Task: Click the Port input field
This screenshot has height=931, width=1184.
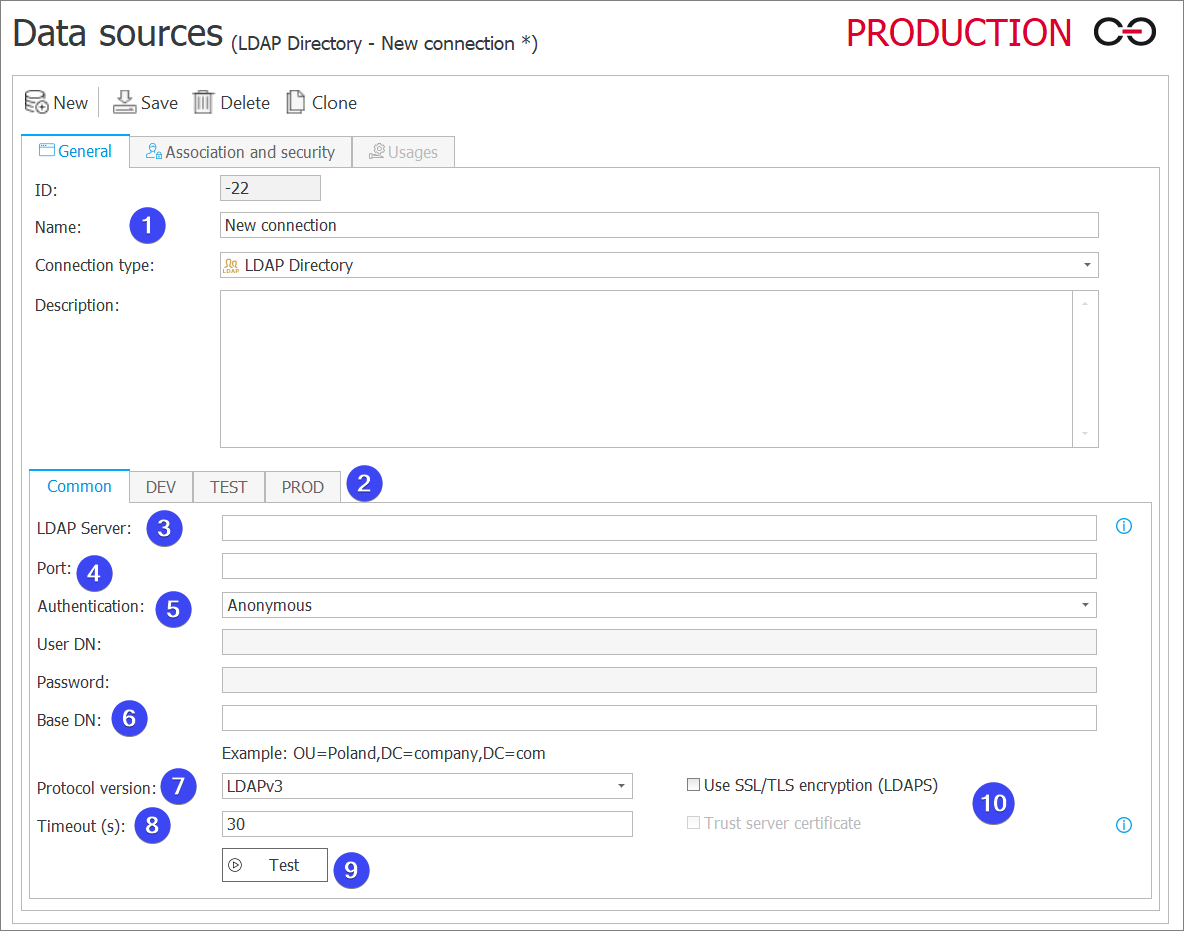Action: click(659, 566)
